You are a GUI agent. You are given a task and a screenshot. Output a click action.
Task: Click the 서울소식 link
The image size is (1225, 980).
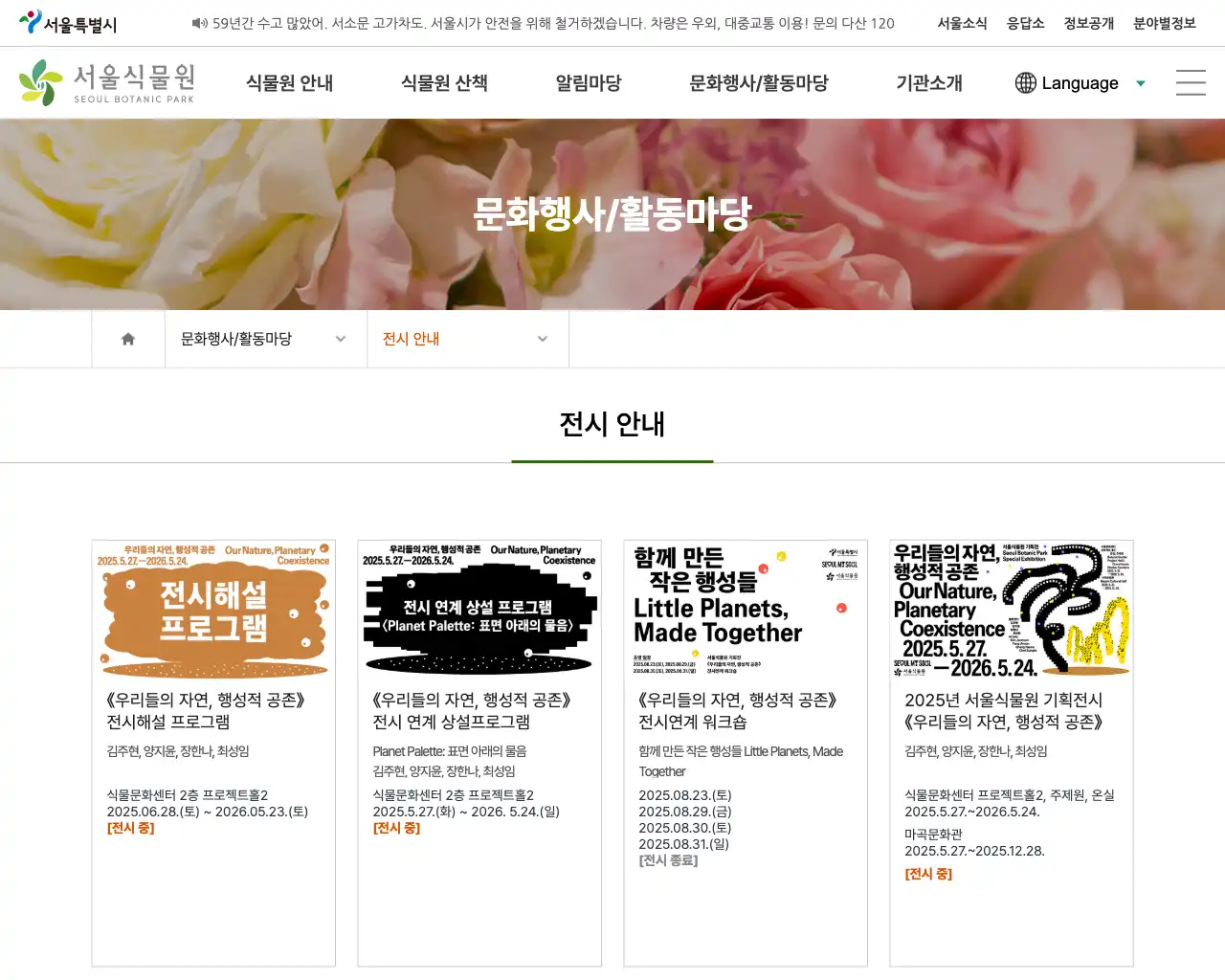point(961,23)
